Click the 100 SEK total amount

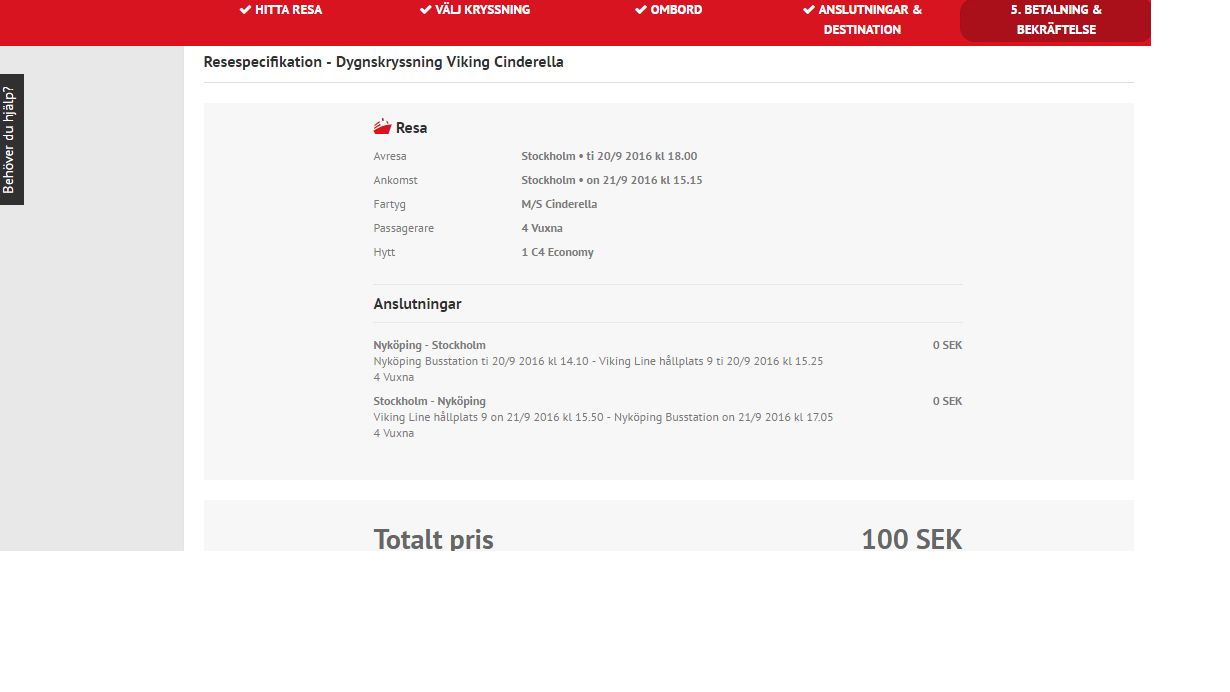click(x=911, y=540)
